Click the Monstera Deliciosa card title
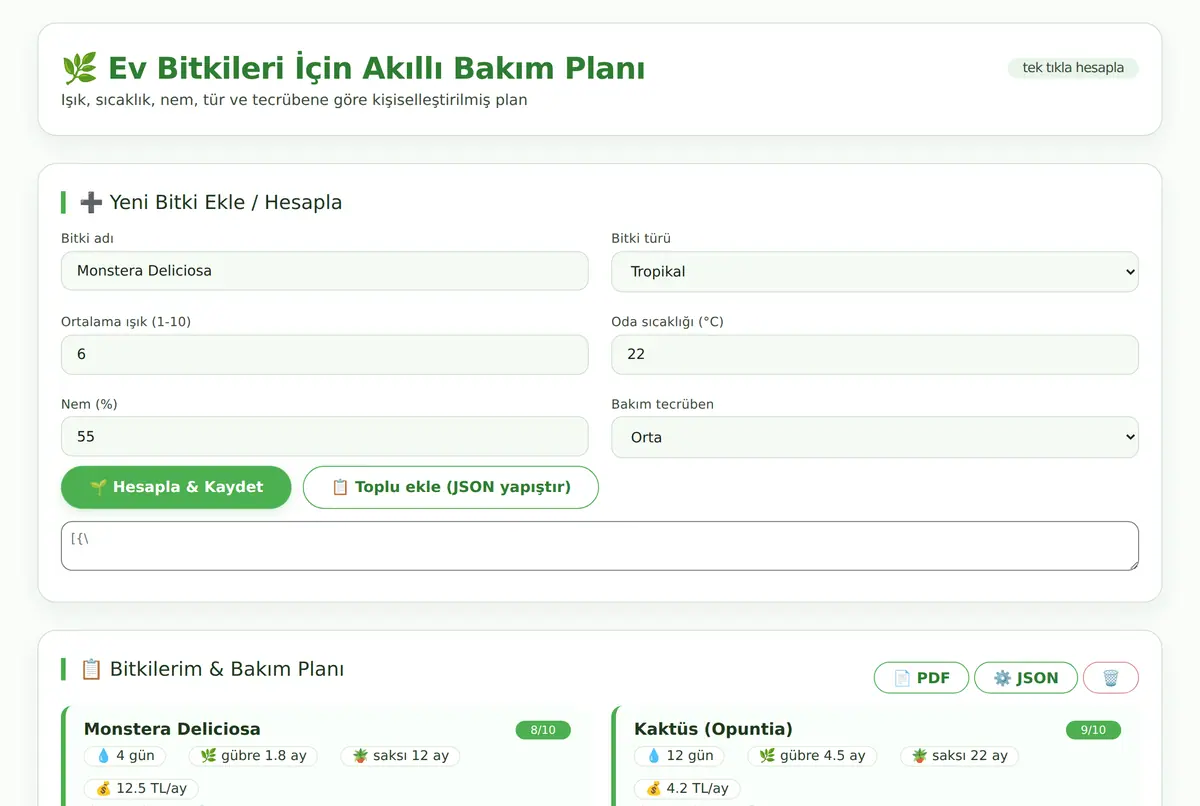Screen dimensions: 1200x806 (x=172, y=729)
